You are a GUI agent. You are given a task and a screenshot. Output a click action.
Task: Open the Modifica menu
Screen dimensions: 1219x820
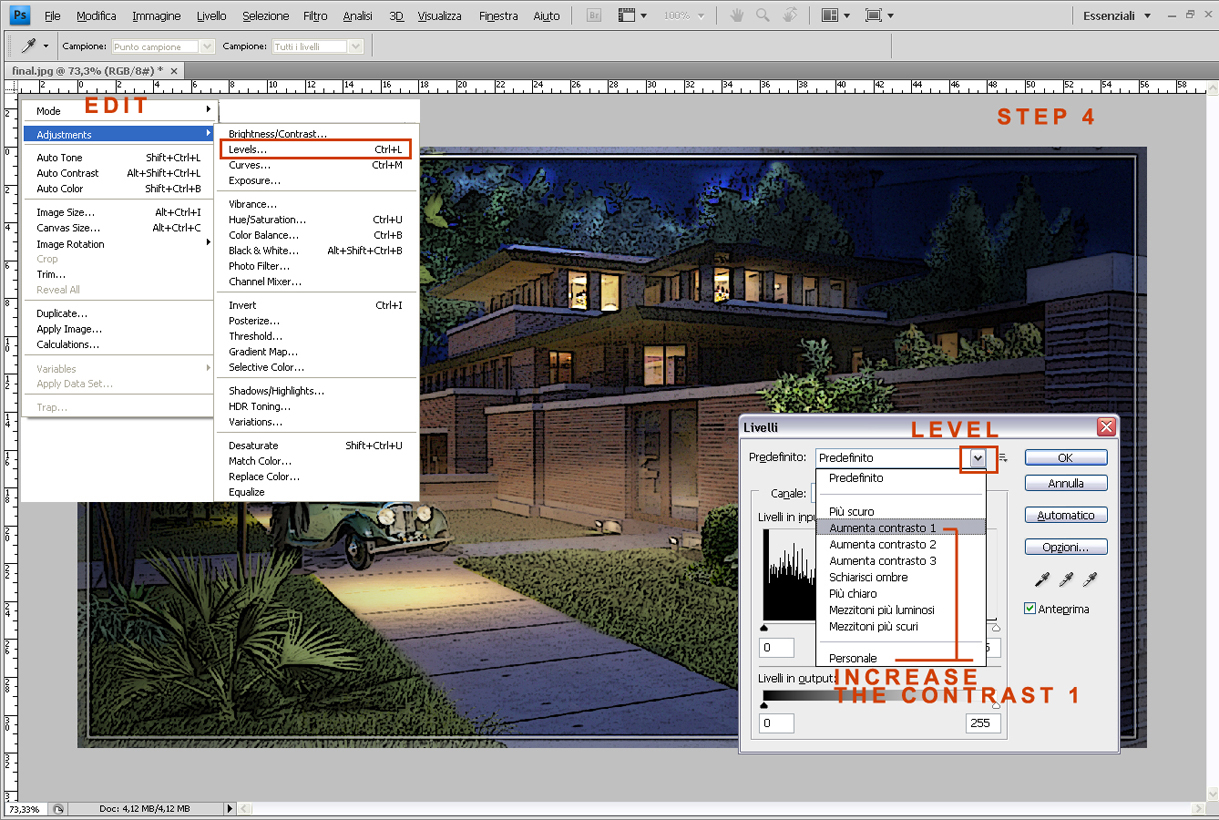click(x=96, y=16)
